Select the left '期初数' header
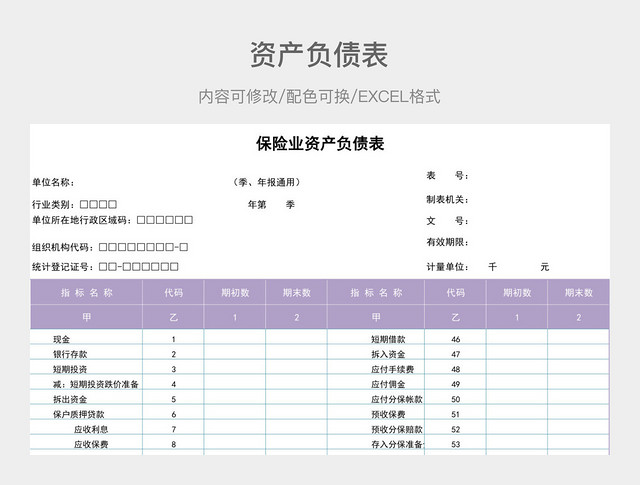This screenshot has height=485, width=640. coord(235,292)
